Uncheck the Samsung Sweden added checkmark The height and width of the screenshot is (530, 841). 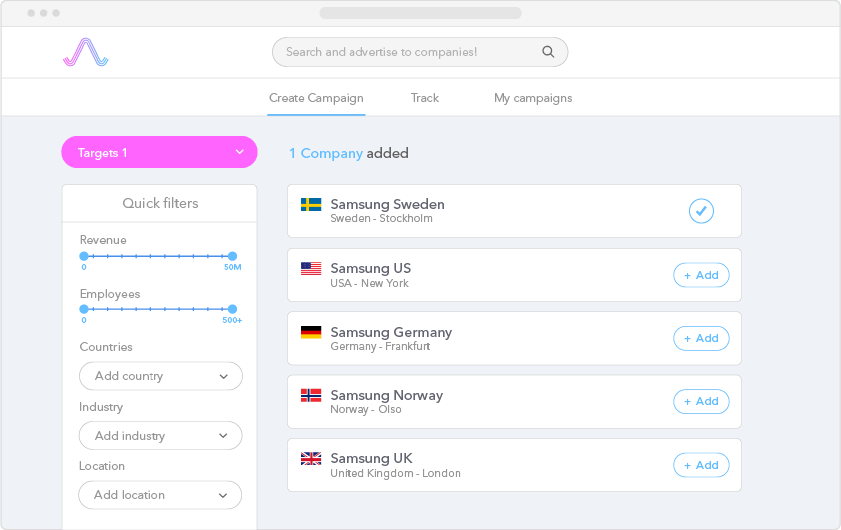point(701,211)
